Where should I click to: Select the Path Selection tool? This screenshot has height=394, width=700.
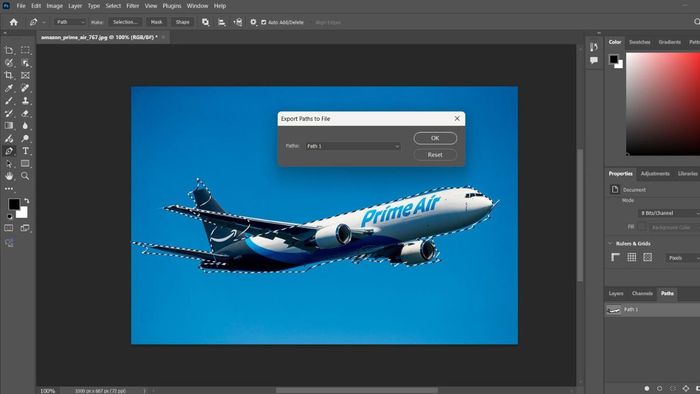pyautogui.click(x=8, y=163)
